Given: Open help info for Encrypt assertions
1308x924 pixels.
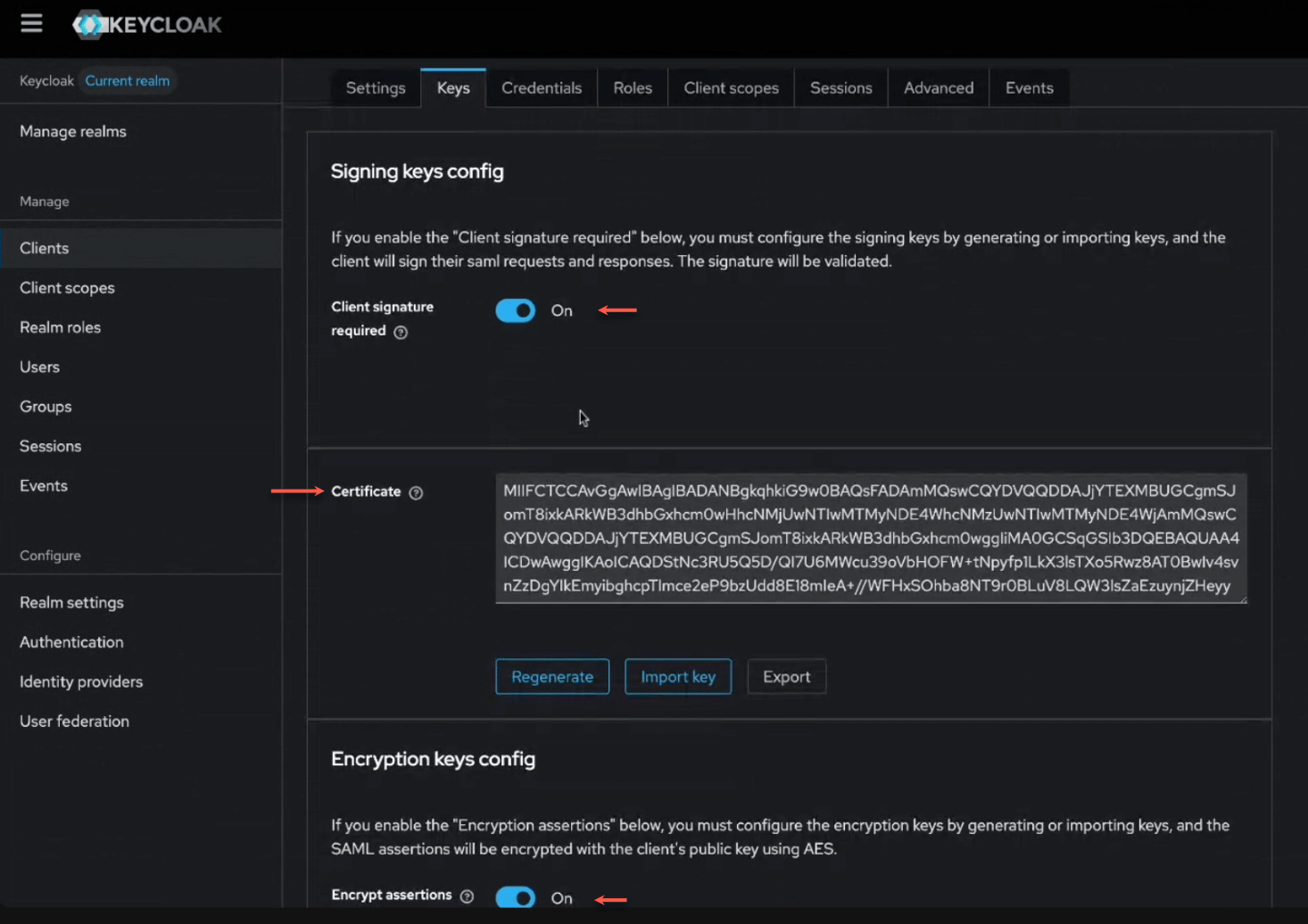Looking at the screenshot, I should coord(468,896).
